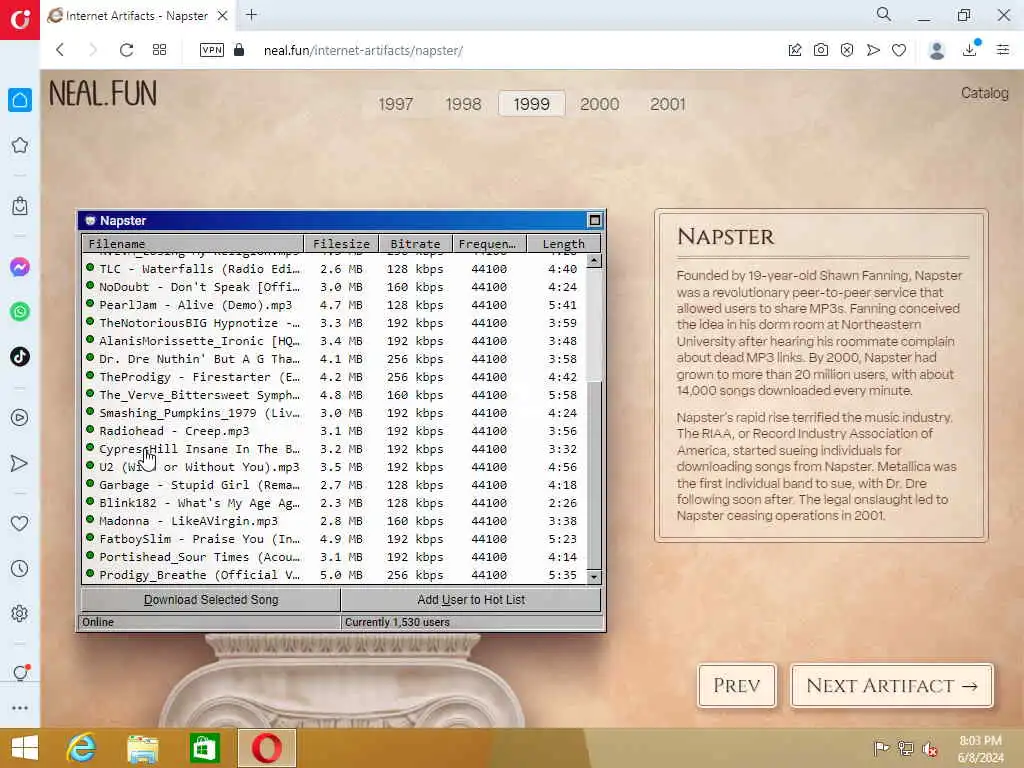This screenshot has height=768, width=1024.
Task: Click the Napster list scroll down arrow
Action: 594,577
